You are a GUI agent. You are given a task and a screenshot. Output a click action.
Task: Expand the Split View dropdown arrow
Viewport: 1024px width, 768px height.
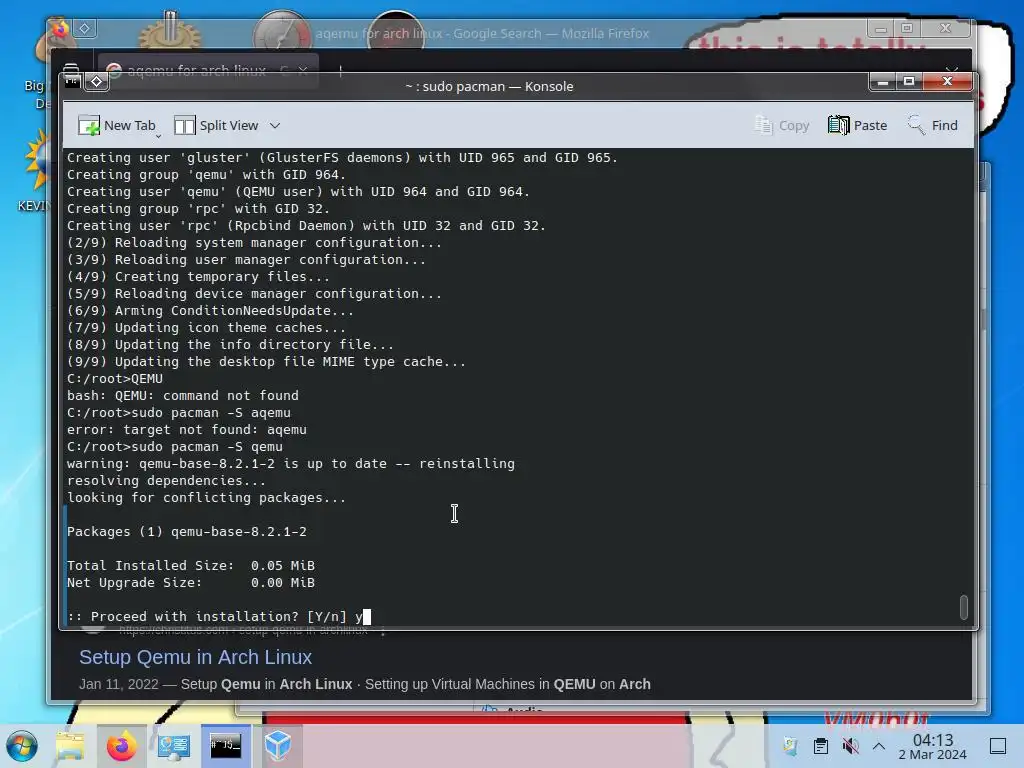[275, 125]
